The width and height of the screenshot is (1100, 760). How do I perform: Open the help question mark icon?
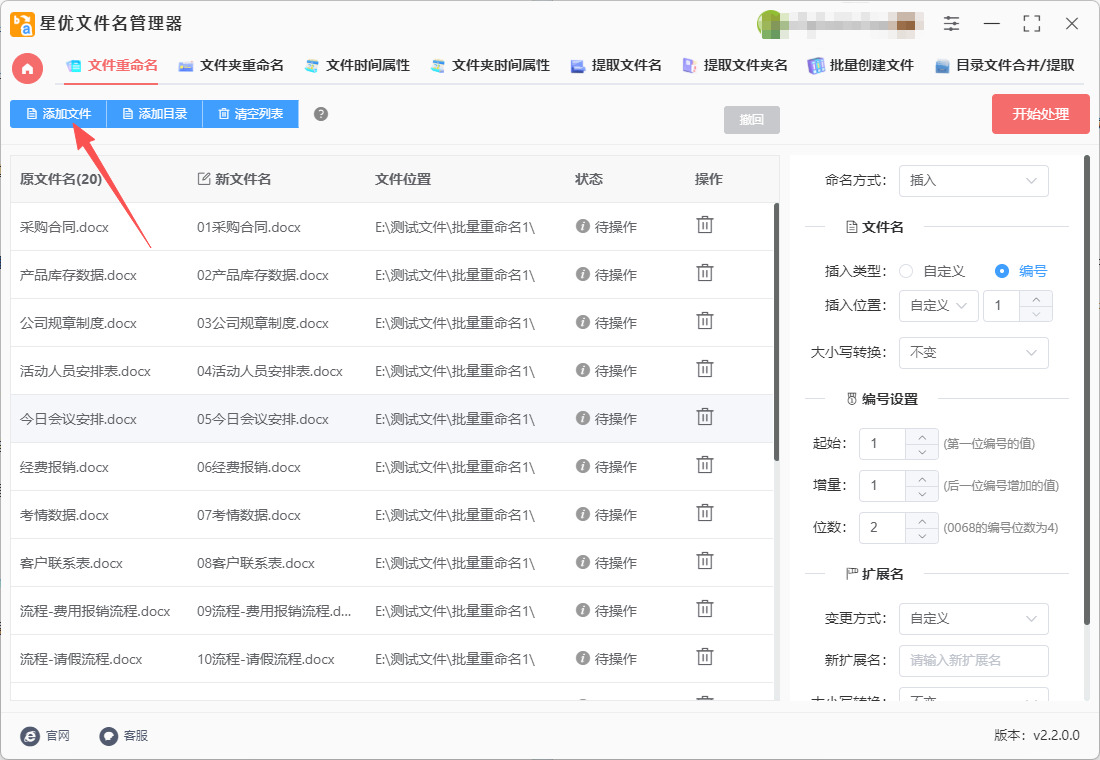(321, 114)
